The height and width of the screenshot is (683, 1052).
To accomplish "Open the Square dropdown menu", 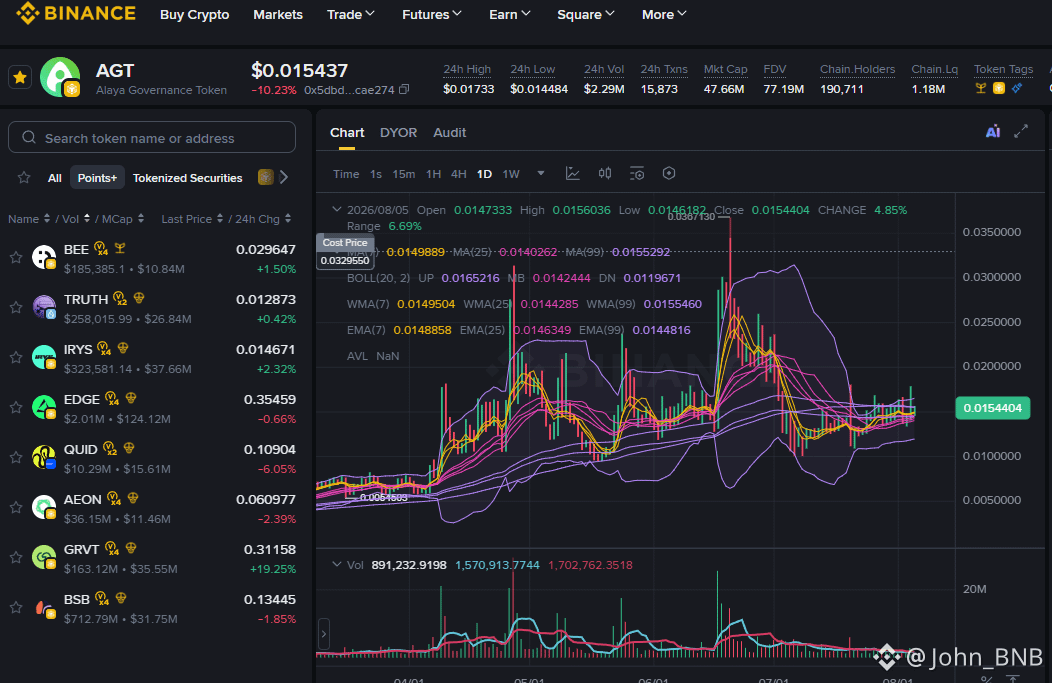I will click(585, 14).
